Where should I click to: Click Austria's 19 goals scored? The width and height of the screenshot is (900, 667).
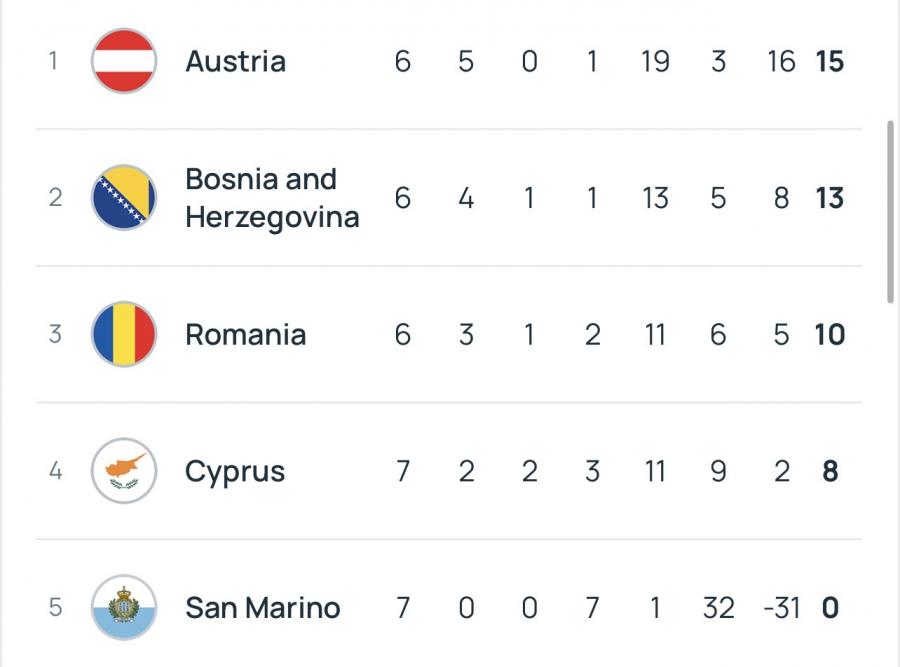(x=655, y=61)
